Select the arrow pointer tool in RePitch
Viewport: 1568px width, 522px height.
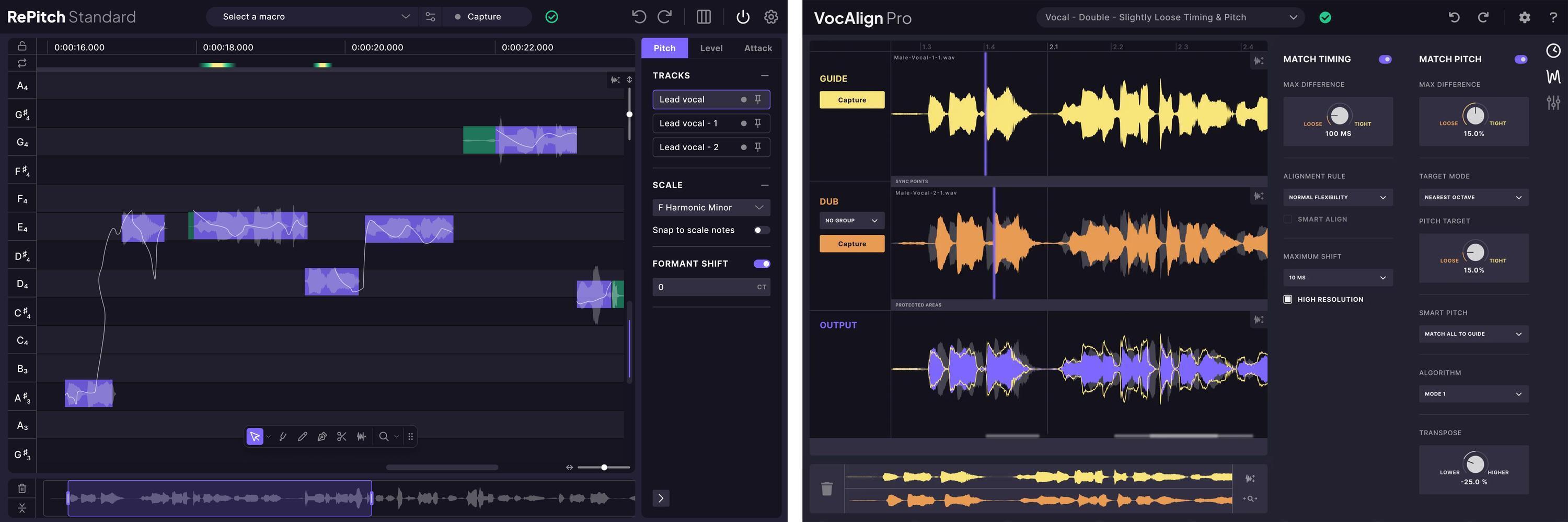[255, 436]
